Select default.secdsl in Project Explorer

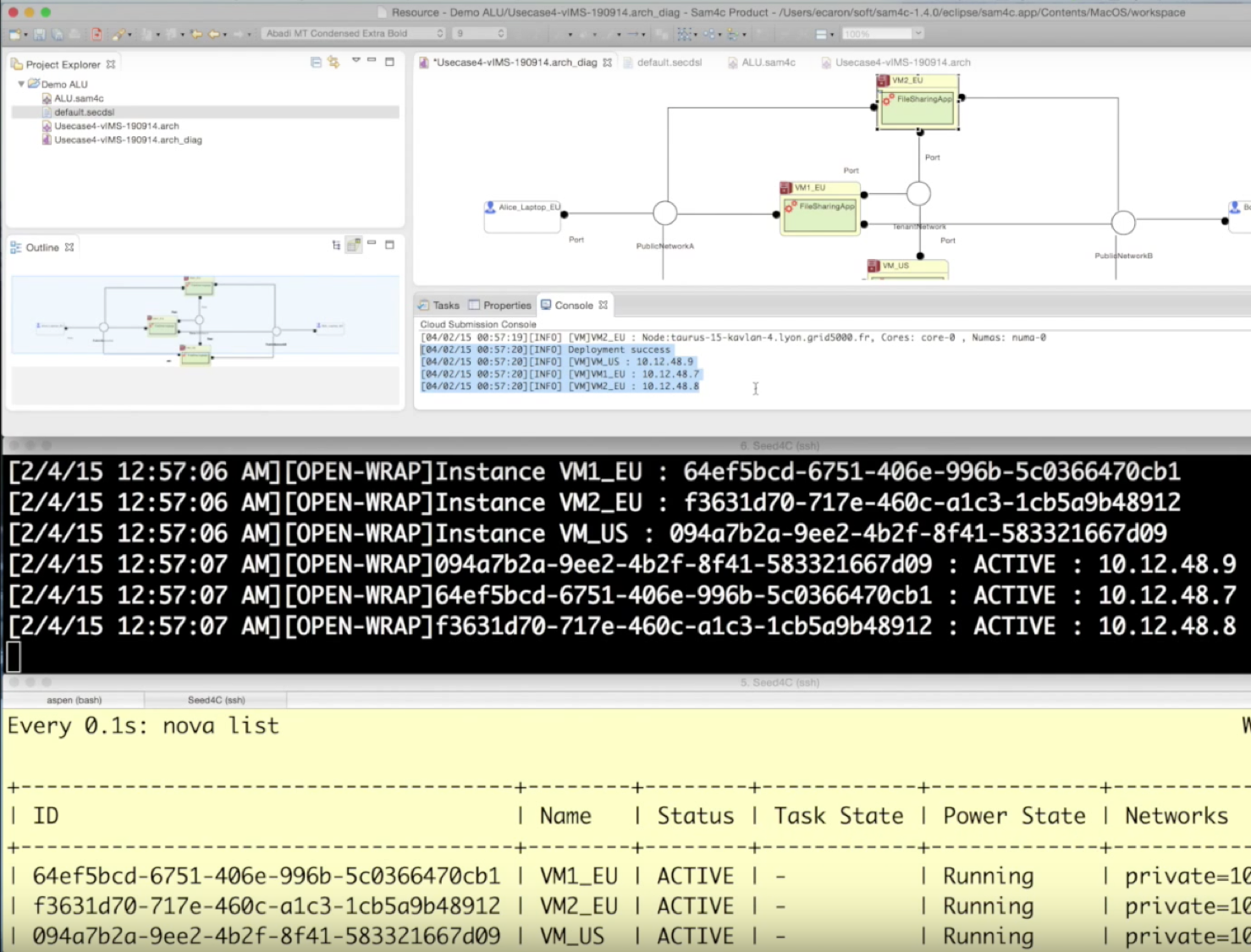click(x=84, y=112)
